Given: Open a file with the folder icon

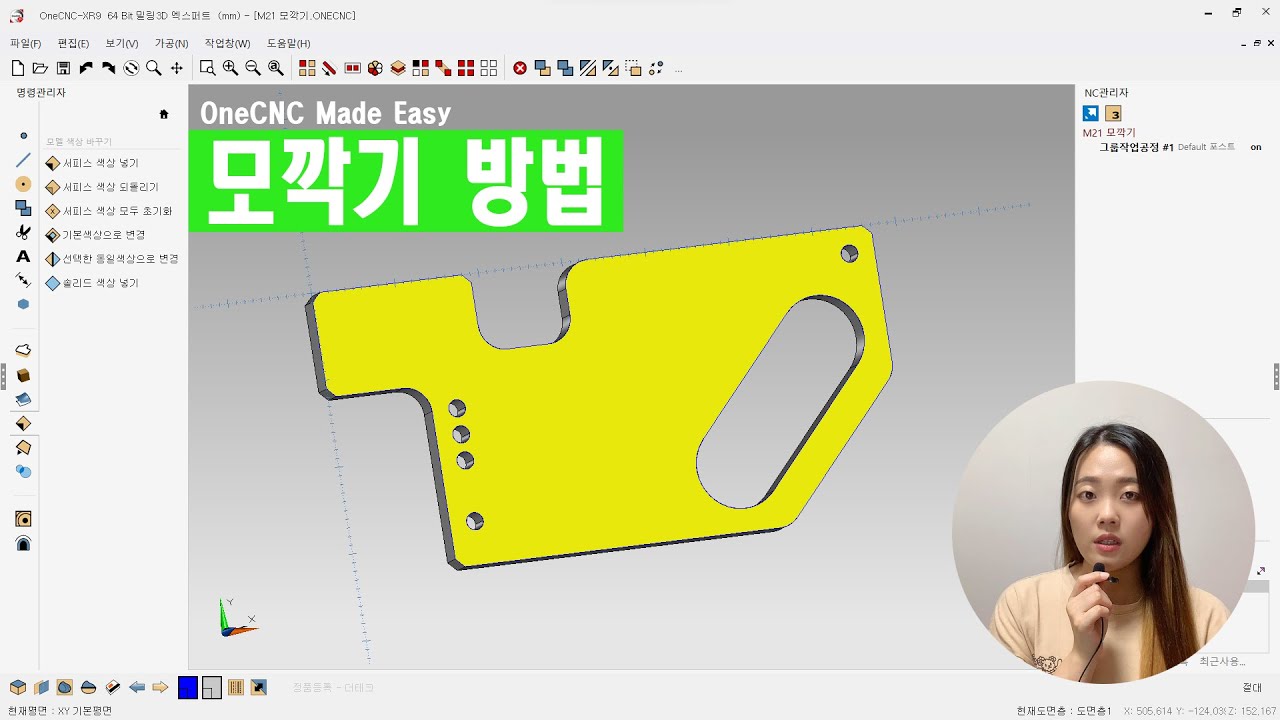Looking at the screenshot, I should pos(40,68).
